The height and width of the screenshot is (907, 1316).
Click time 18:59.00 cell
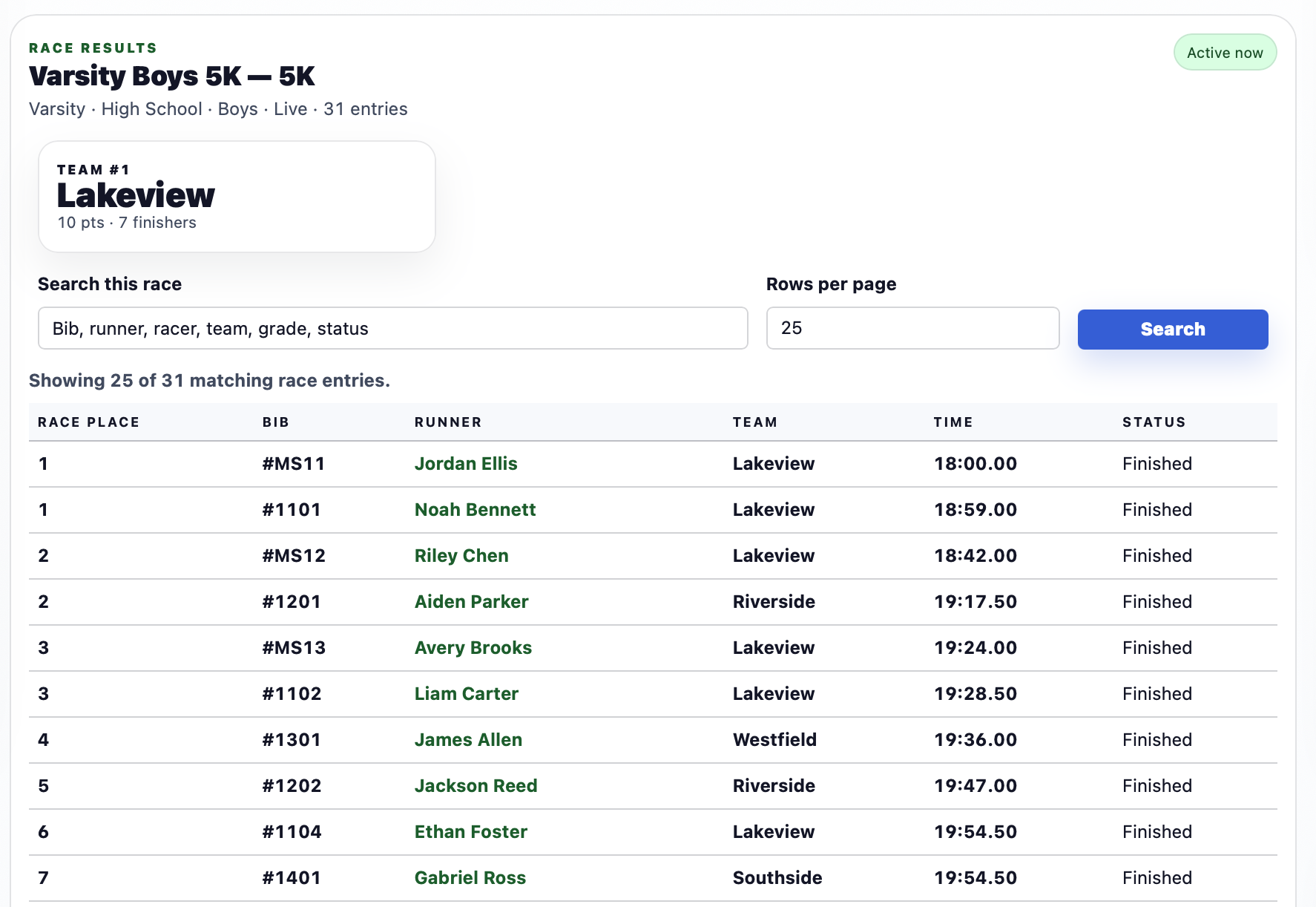tap(976, 510)
